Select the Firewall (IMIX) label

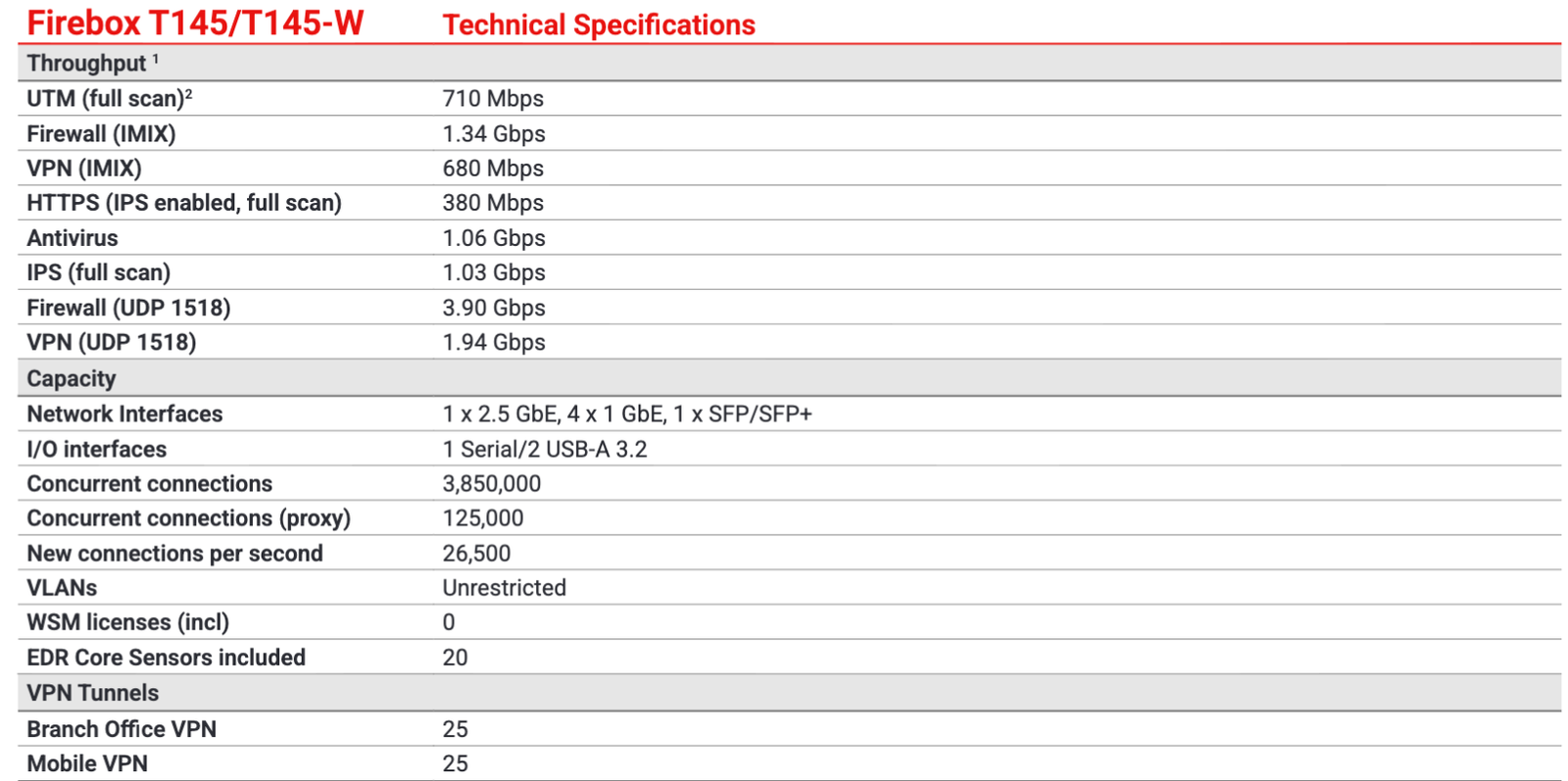pyautogui.click(x=101, y=134)
